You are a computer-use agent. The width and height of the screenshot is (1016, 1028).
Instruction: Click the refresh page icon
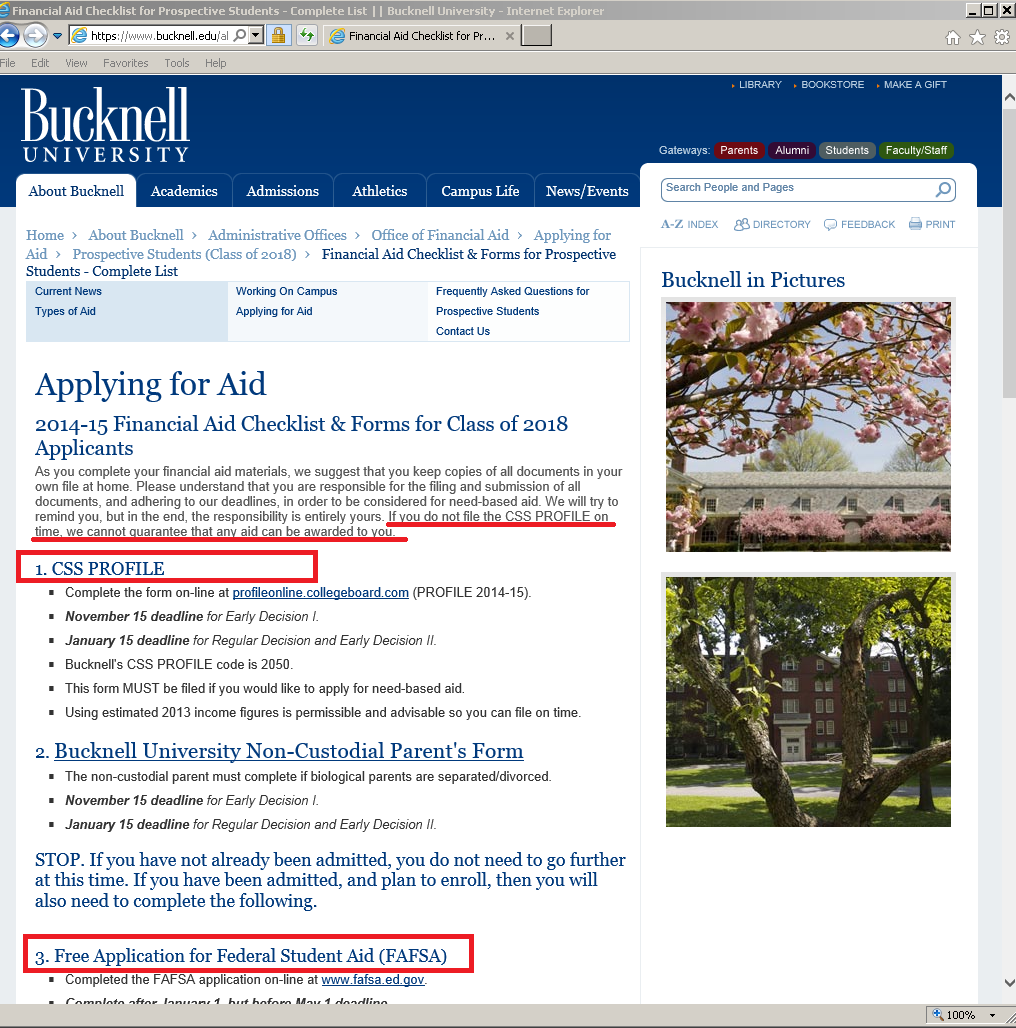click(x=306, y=36)
